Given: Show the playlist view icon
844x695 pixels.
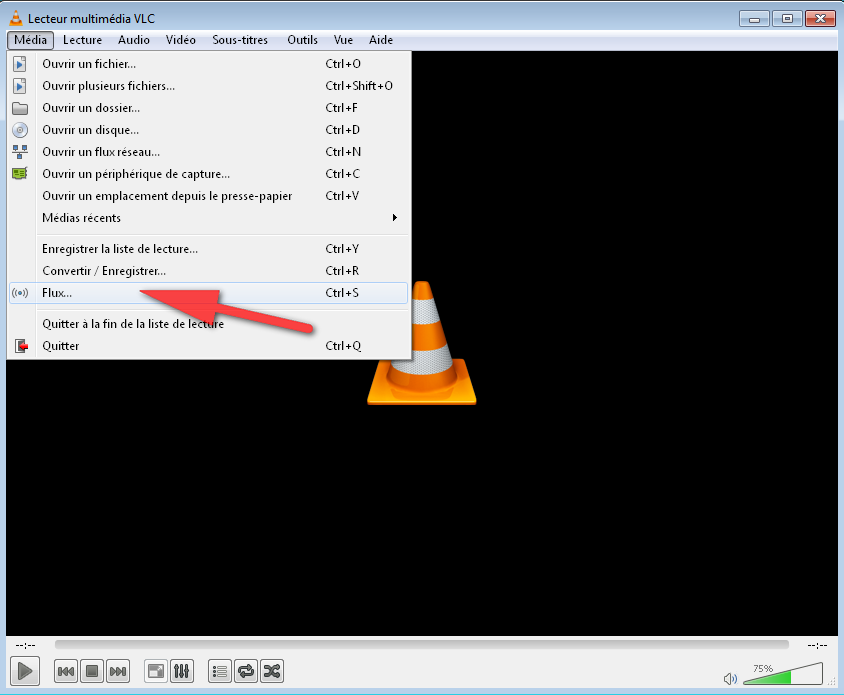Looking at the screenshot, I should (x=220, y=671).
